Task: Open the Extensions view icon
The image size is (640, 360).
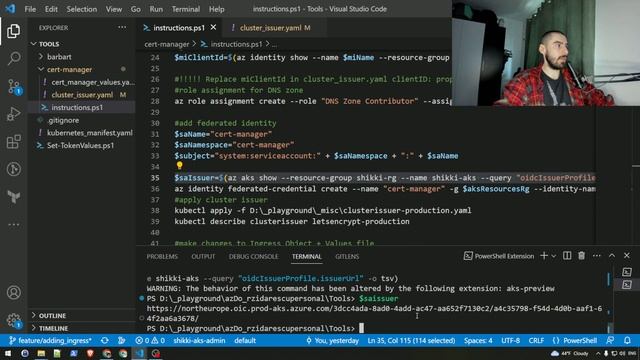Action: point(13,142)
